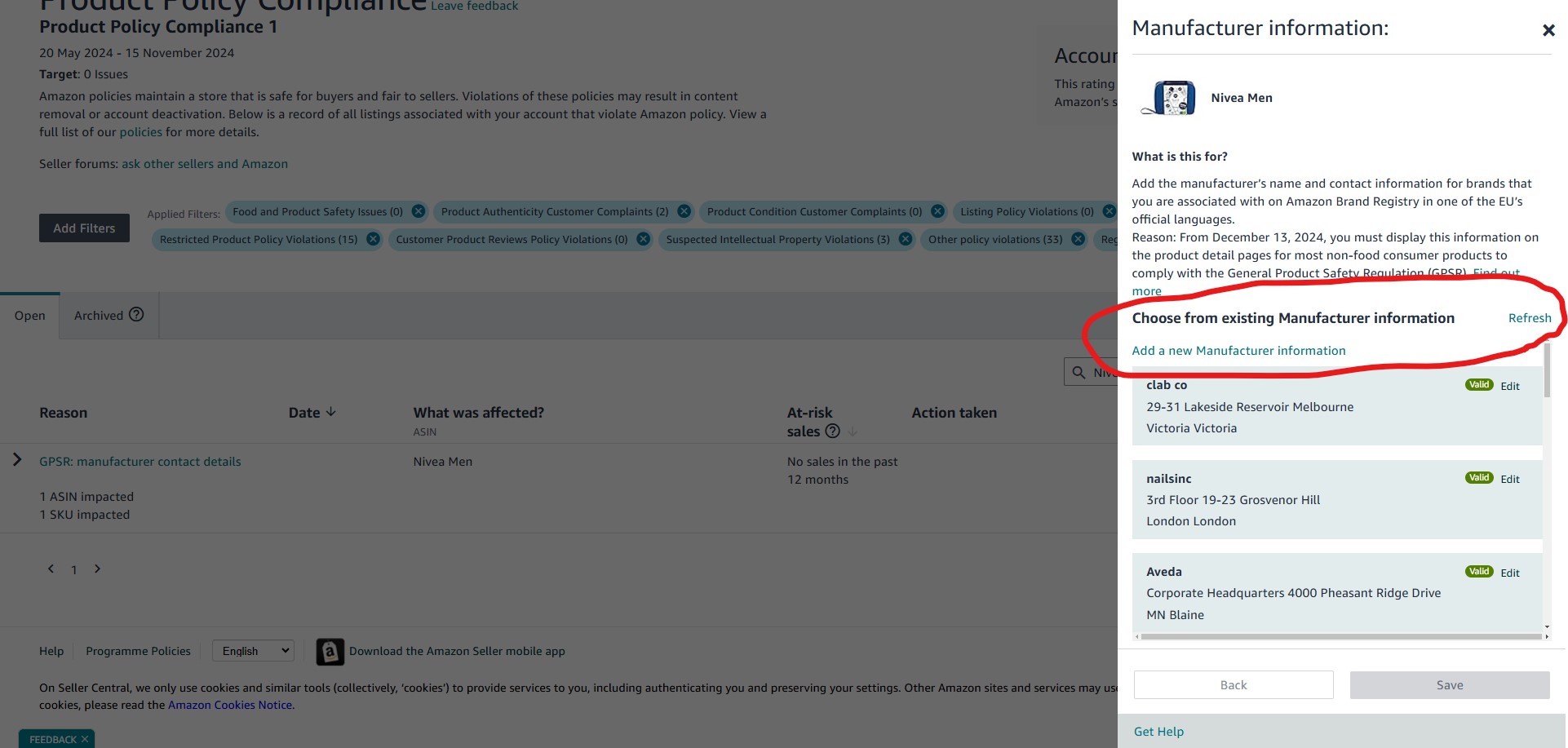Click the Reason column header

pyautogui.click(x=64, y=413)
